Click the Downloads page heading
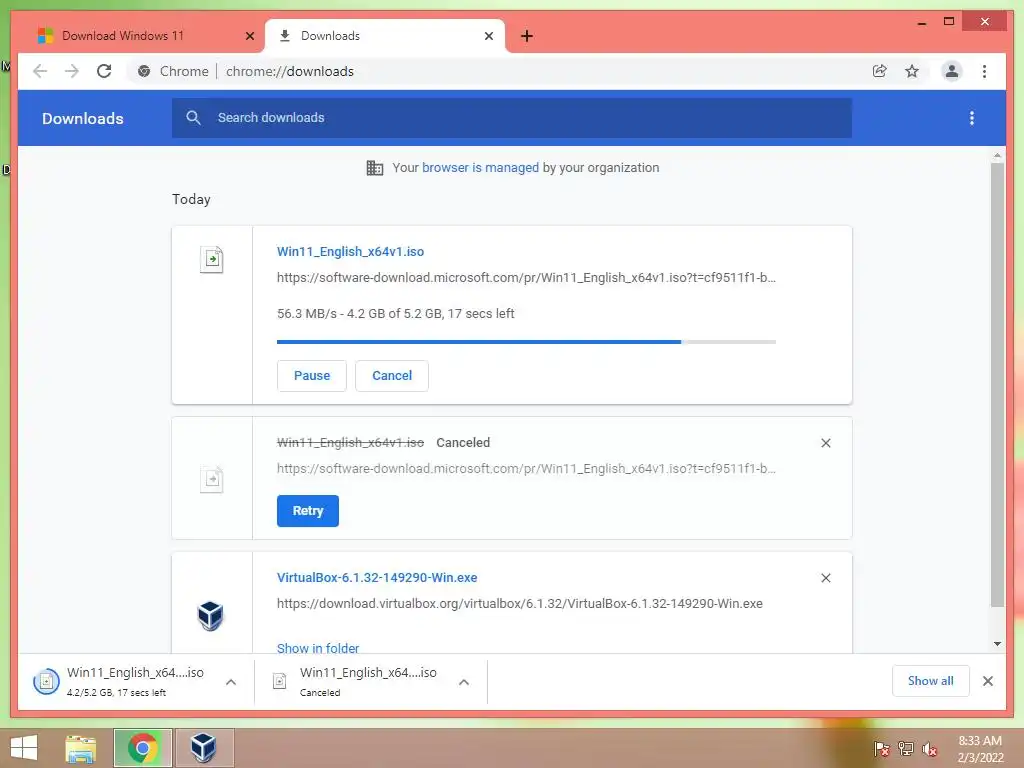 click(82, 118)
